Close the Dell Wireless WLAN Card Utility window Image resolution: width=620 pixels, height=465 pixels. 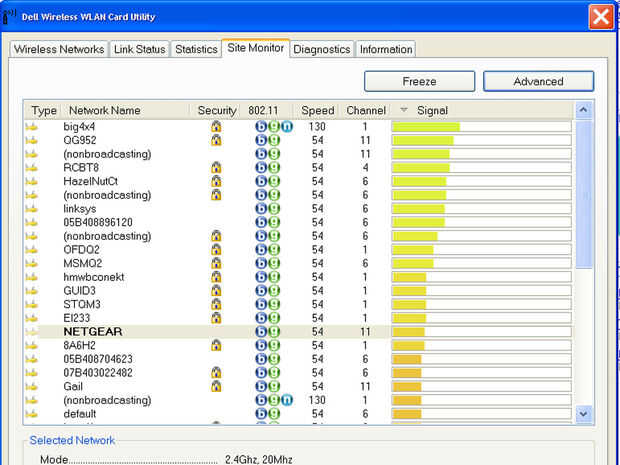tap(601, 17)
